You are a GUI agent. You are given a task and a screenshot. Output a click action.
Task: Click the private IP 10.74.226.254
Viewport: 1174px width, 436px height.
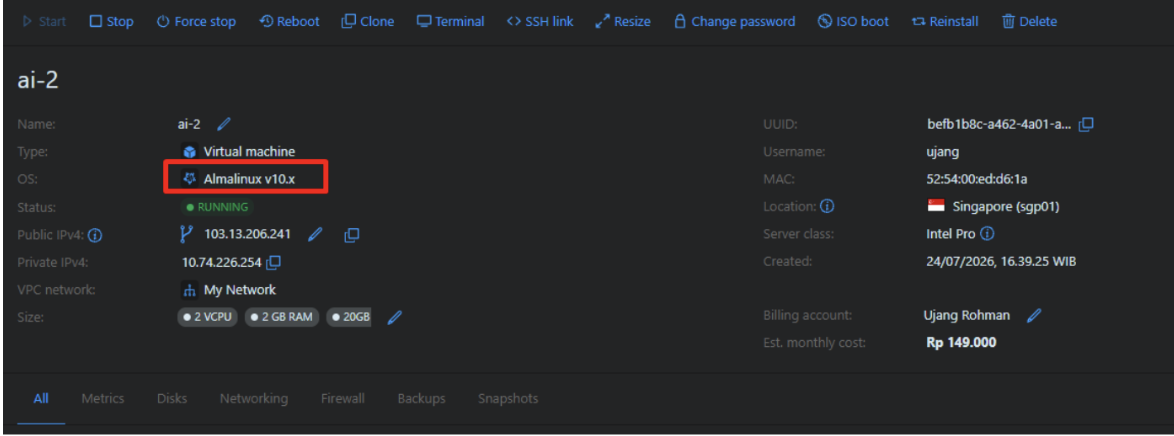pyautogui.click(x=222, y=263)
